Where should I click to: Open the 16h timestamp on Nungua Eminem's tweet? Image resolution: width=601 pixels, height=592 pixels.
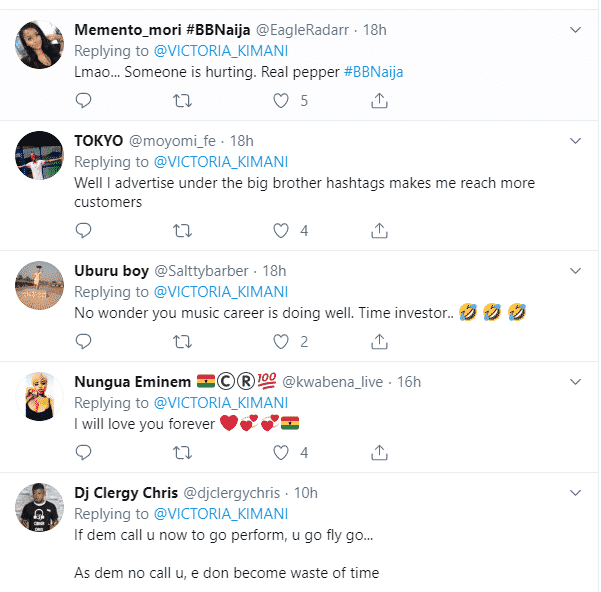tap(409, 382)
